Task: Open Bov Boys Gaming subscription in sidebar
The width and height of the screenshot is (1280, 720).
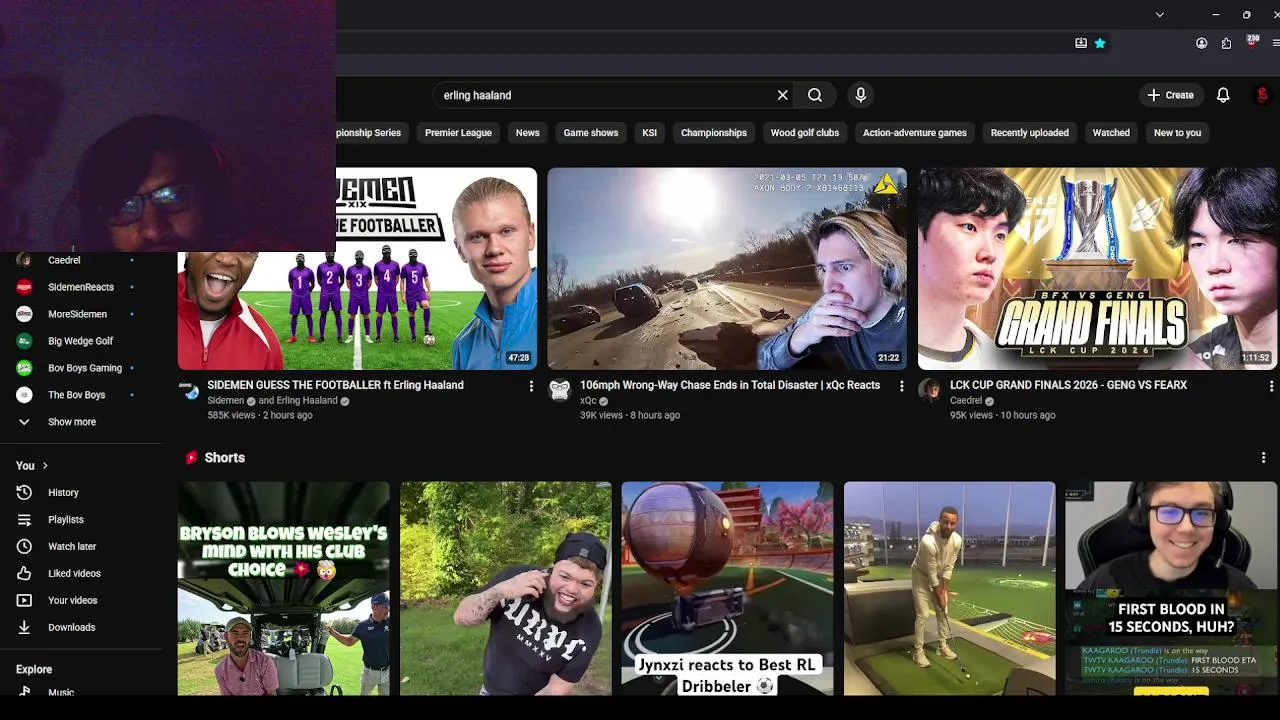Action: click(80, 368)
